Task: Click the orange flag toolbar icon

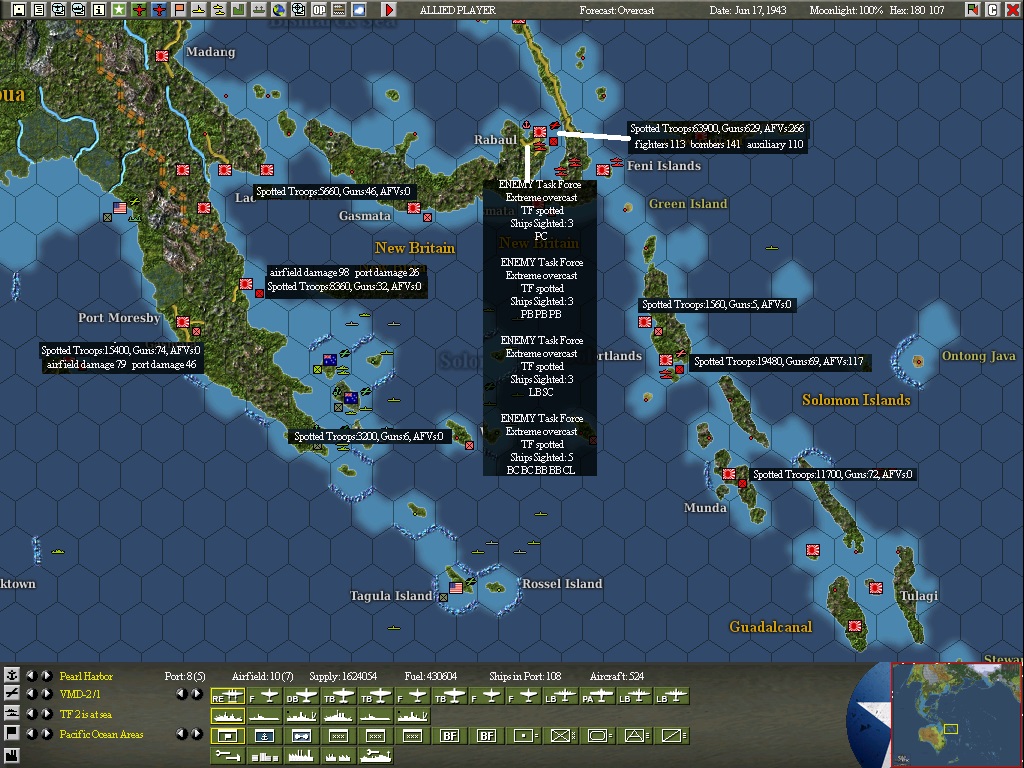Action: coord(179,10)
